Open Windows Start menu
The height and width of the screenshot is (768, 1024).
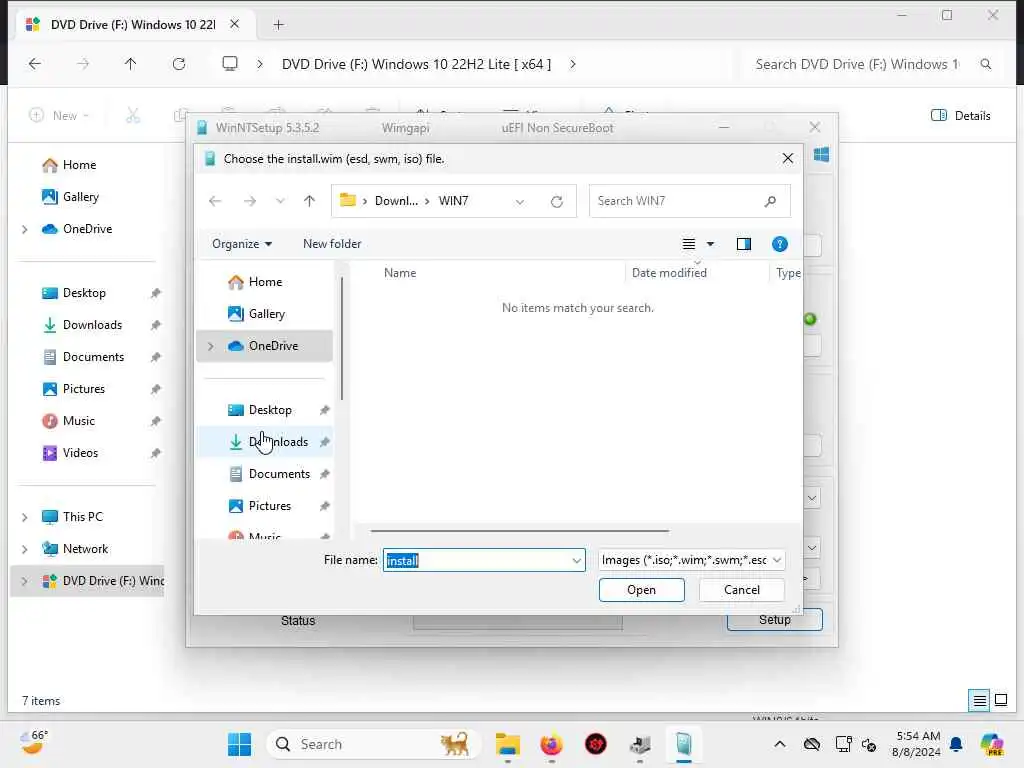tap(240, 744)
